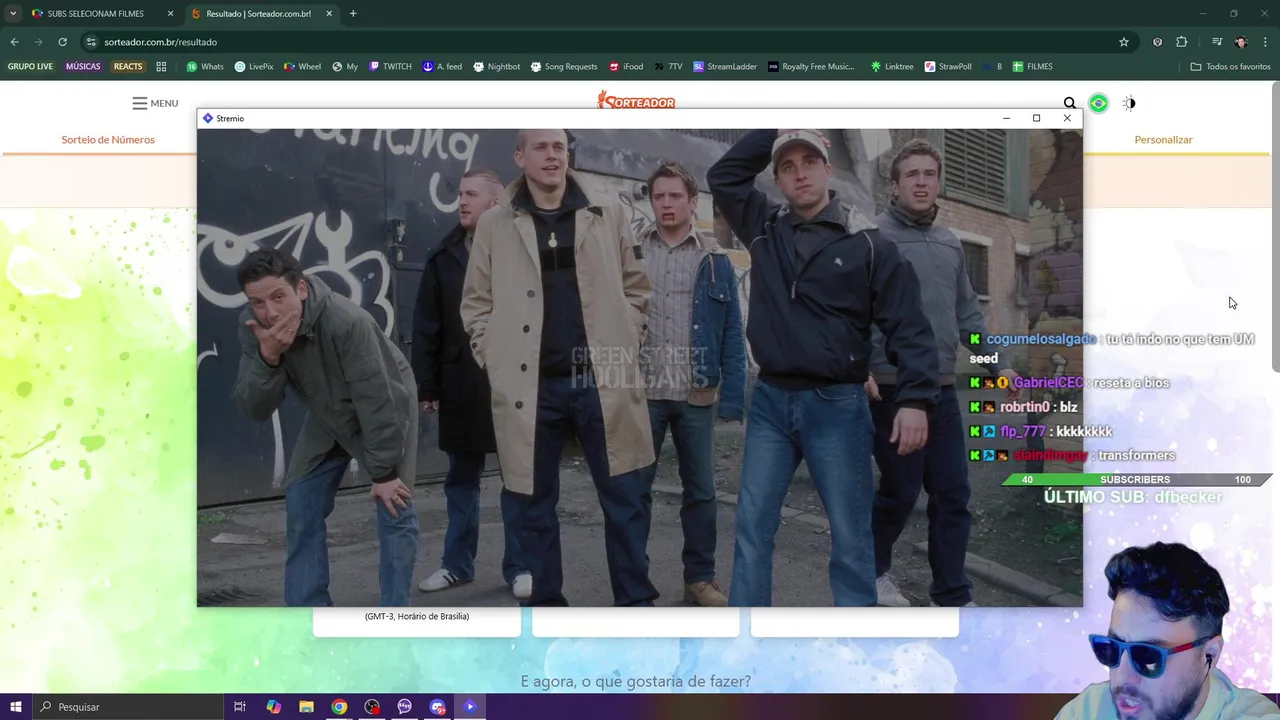Close the Resultado Sorteador tab
1280x720 pixels.
[329, 14]
